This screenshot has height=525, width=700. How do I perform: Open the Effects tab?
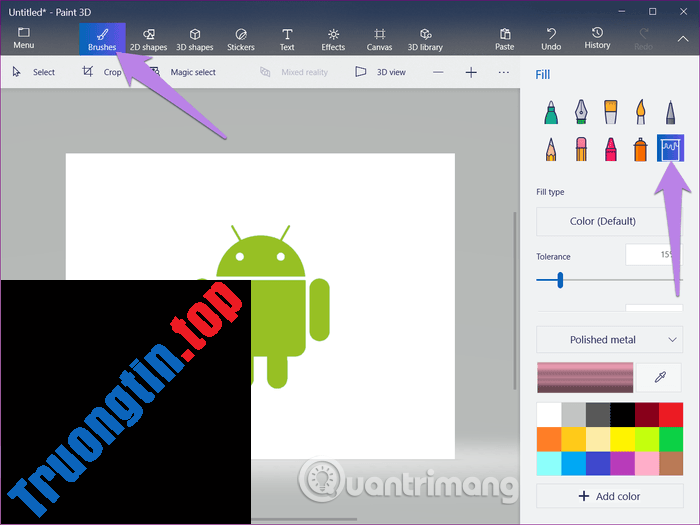click(333, 39)
